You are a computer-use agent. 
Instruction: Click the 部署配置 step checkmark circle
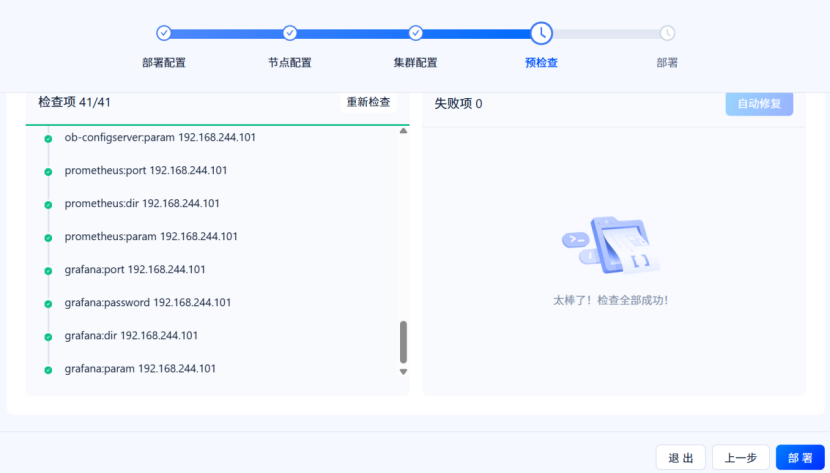[x=164, y=33]
